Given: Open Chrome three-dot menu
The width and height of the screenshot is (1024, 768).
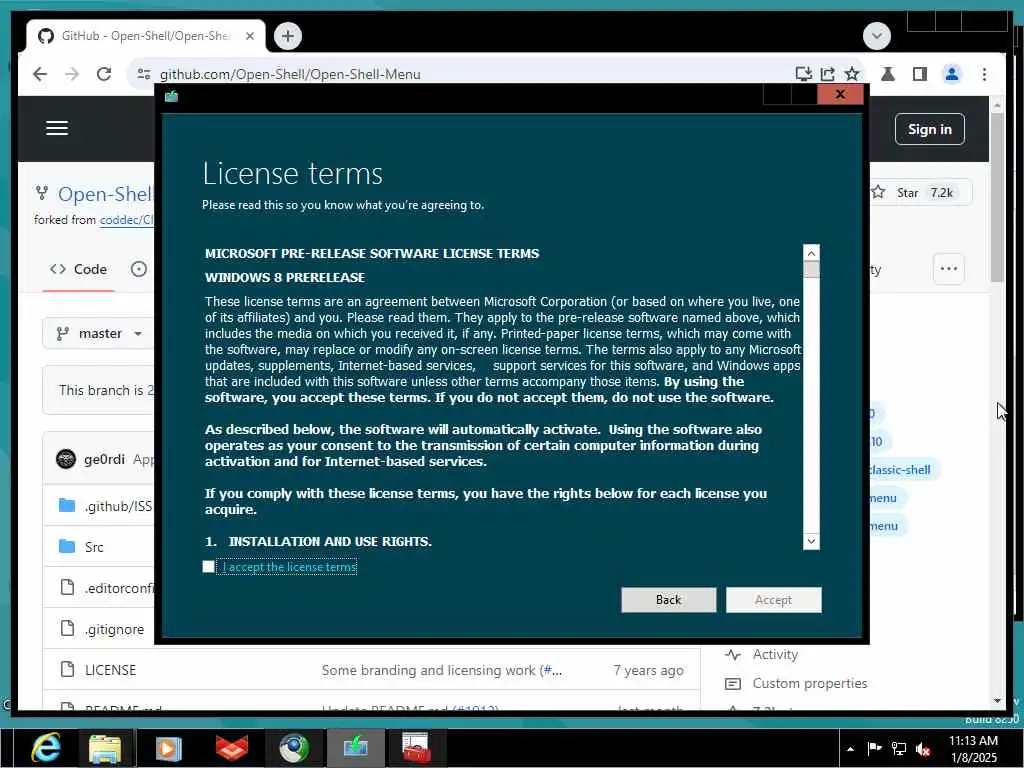Looking at the screenshot, I should tap(984, 74).
